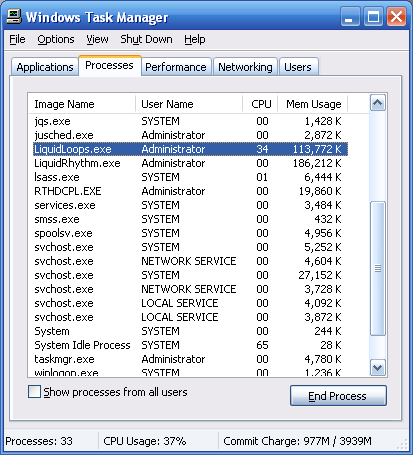Select the System process row
Image resolution: width=413 pixels, height=455 pixels.
191,331
